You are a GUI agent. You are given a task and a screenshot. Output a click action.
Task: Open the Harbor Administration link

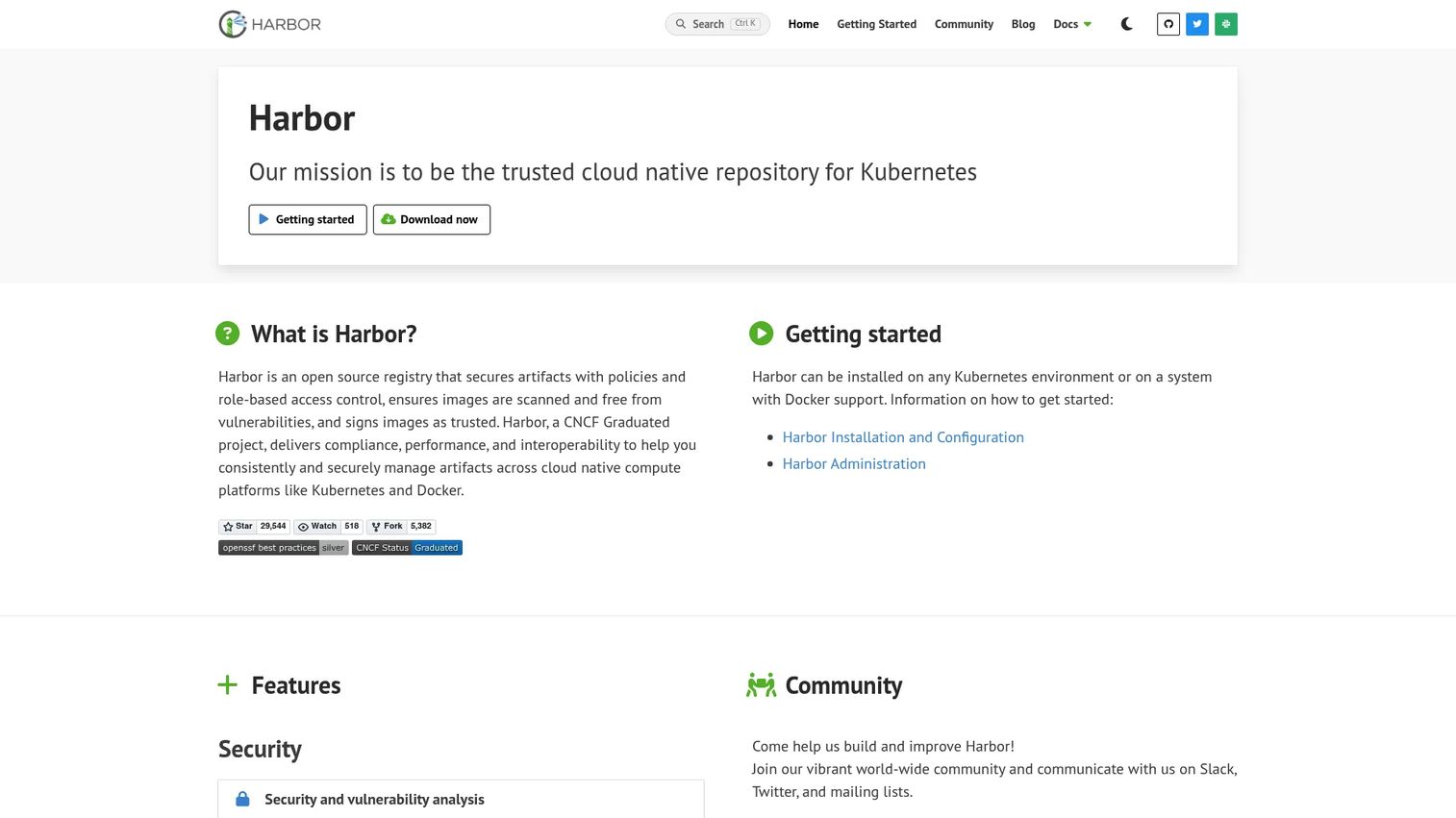coord(854,463)
